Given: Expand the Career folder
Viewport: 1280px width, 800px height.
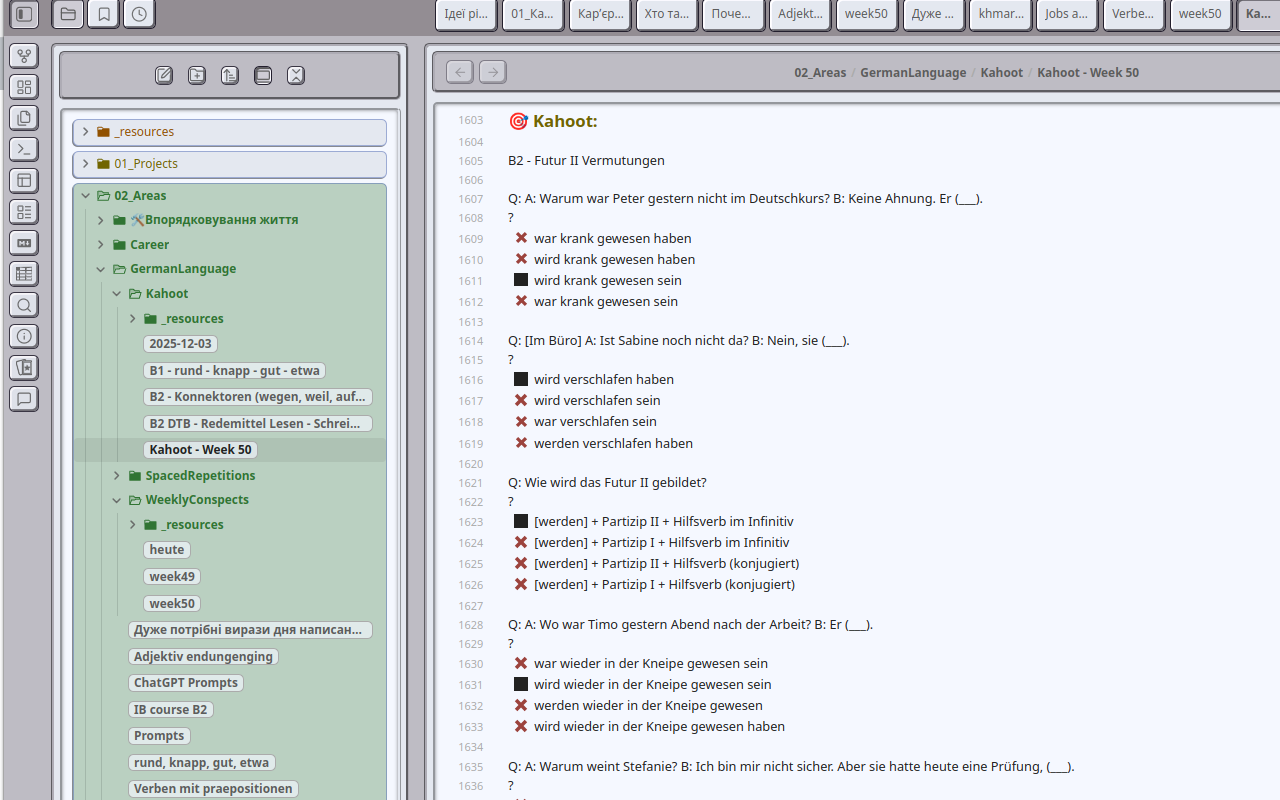Looking at the screenshot, I should pyautogui.click(x=101, y=245).
